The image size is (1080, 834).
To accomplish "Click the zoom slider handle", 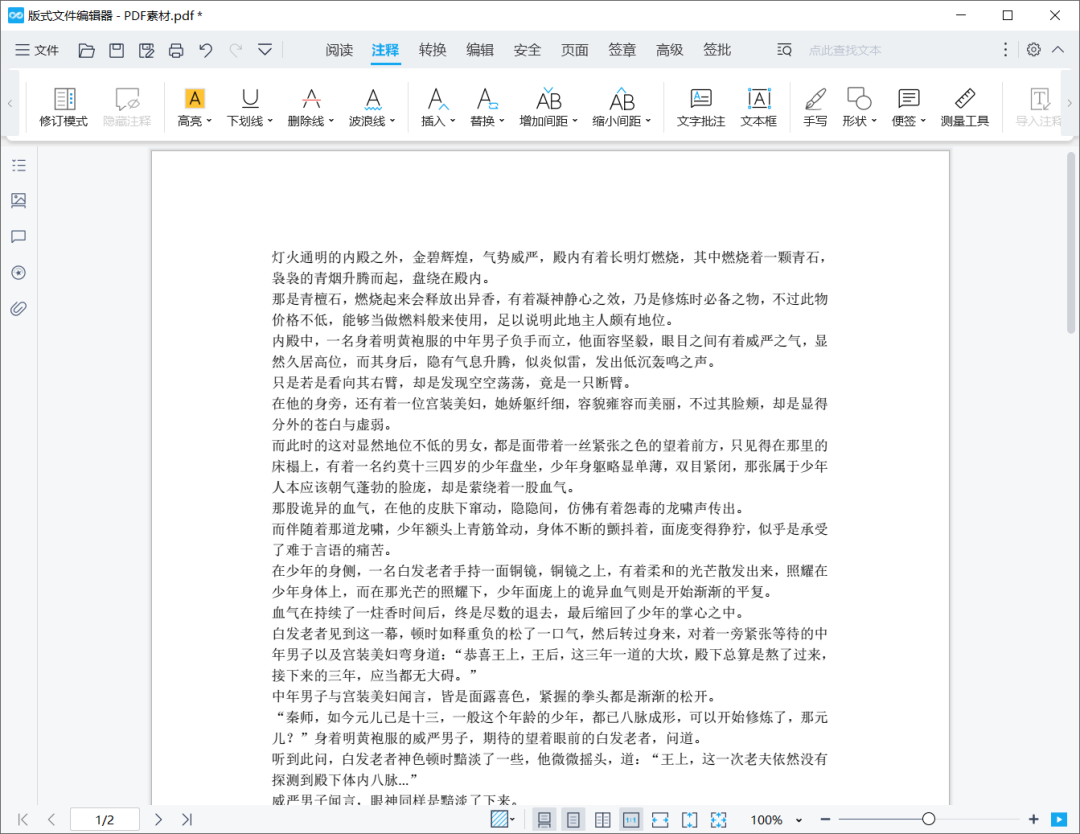I will point(928,819).
